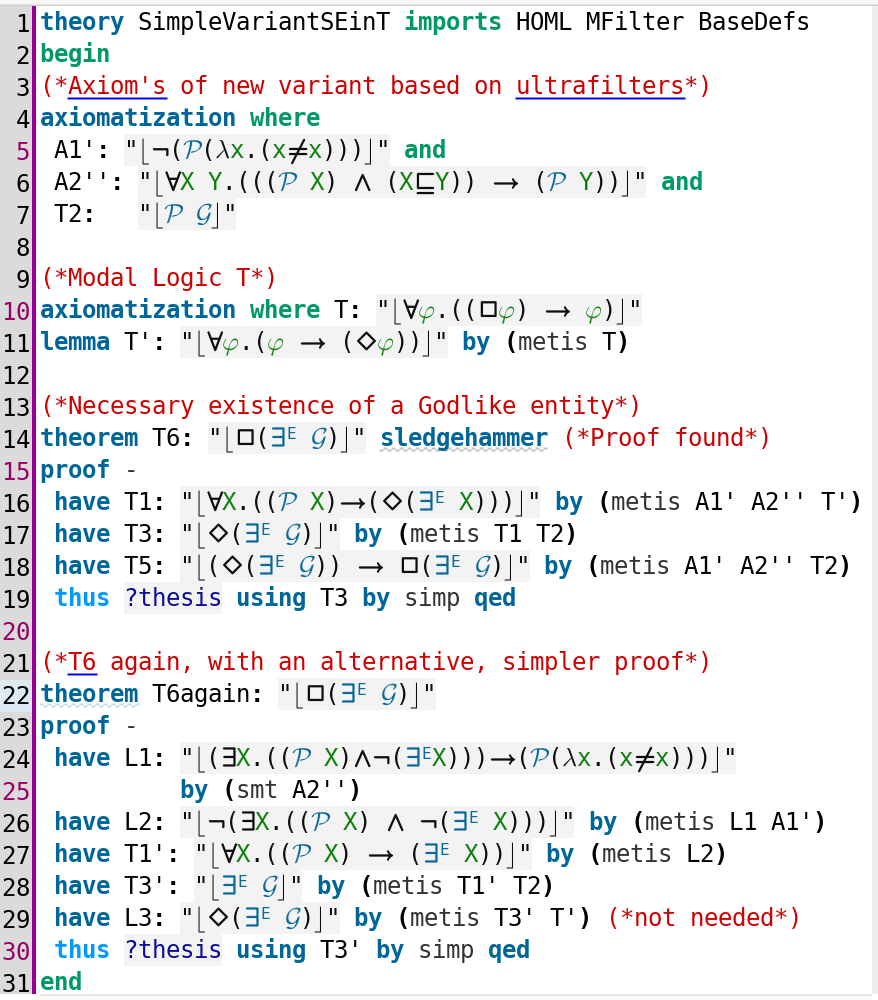Click the 'end' keyword on line 31
This screenshot has height=1000, width=878.
click(x=61, y=982)
